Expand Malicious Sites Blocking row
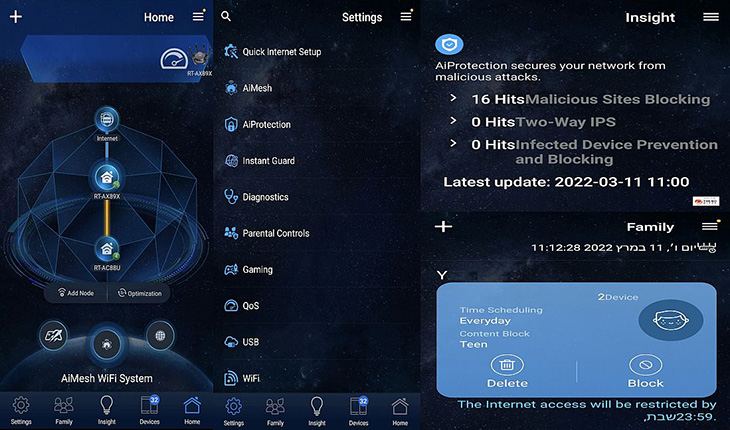 (581, 99)
